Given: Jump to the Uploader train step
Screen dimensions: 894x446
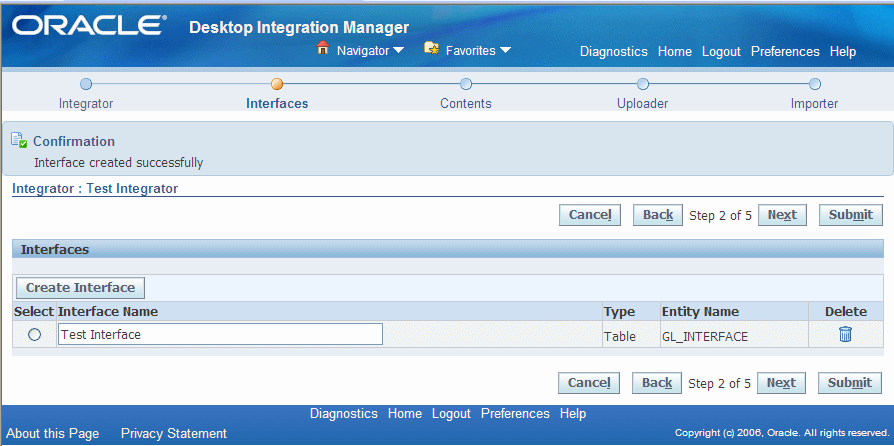Looking at the screenshot, I should tap(643, 104).
